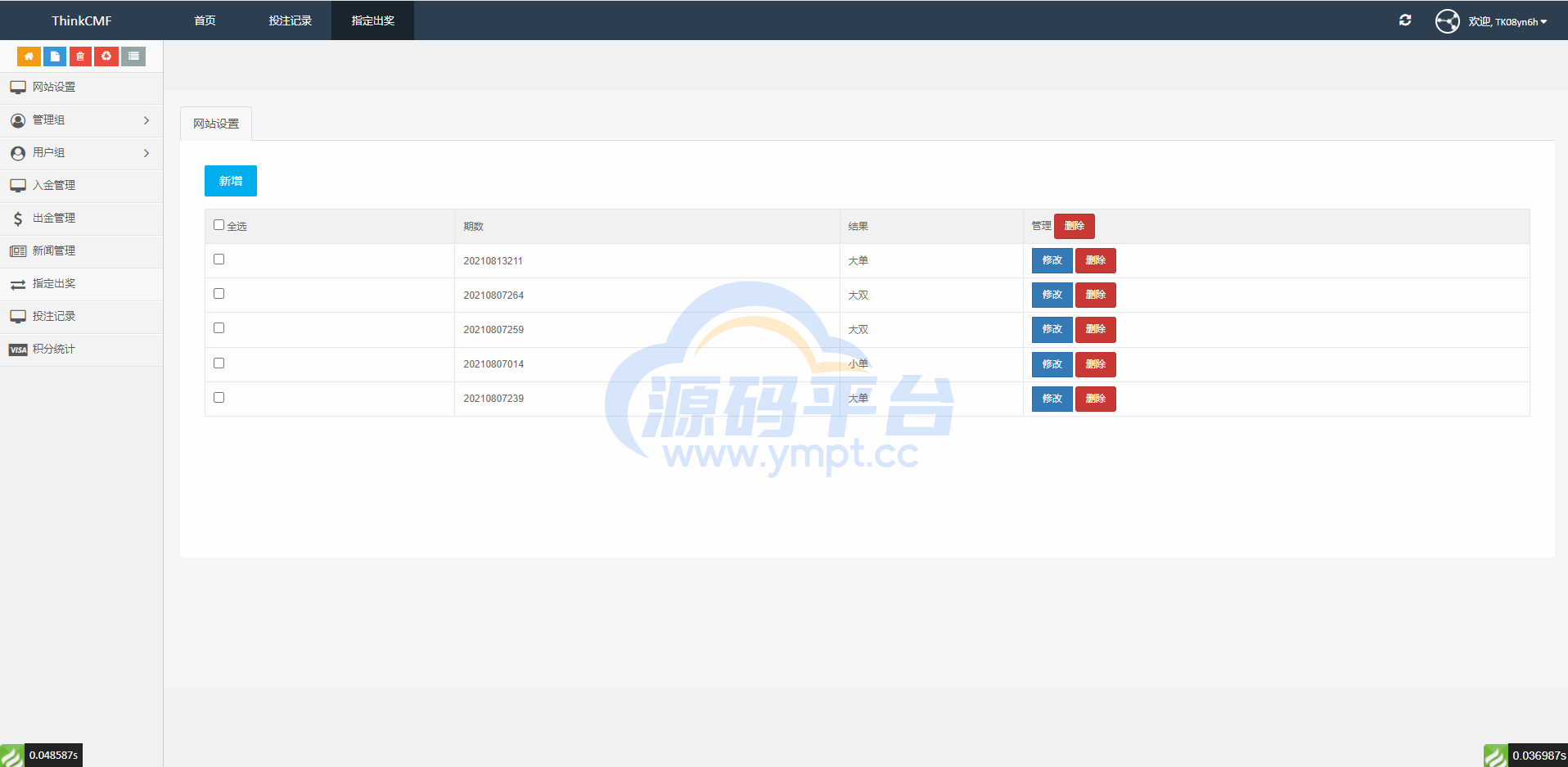Click 修改 for row 20210807264
Viewport: 1568px width, 767px height.
(1052, 295)
